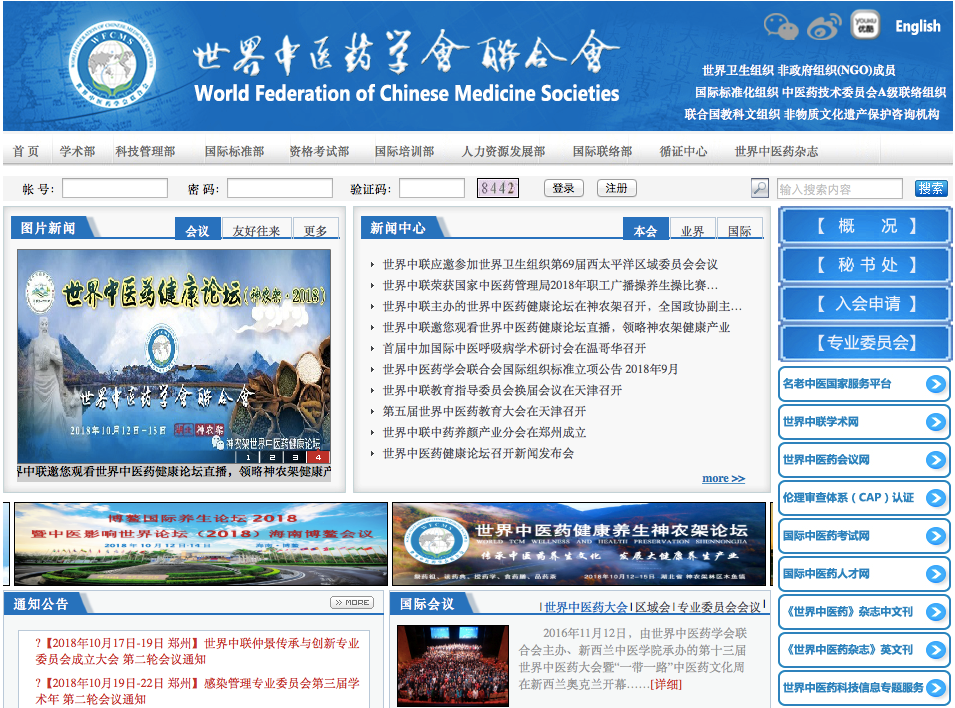
Task: Select slide 1 in the news carousel
Action: [x=248, y=457]
